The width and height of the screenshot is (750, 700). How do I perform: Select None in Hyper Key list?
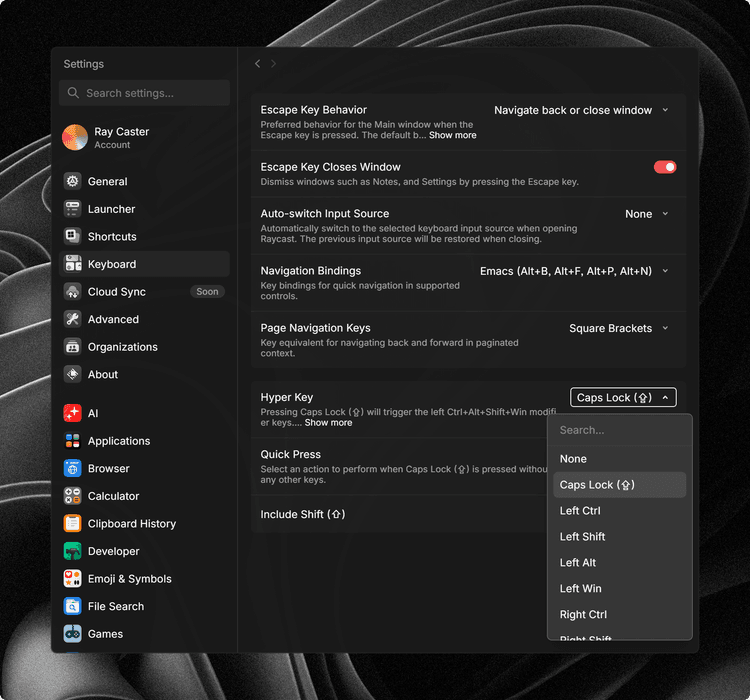(619, 459)
